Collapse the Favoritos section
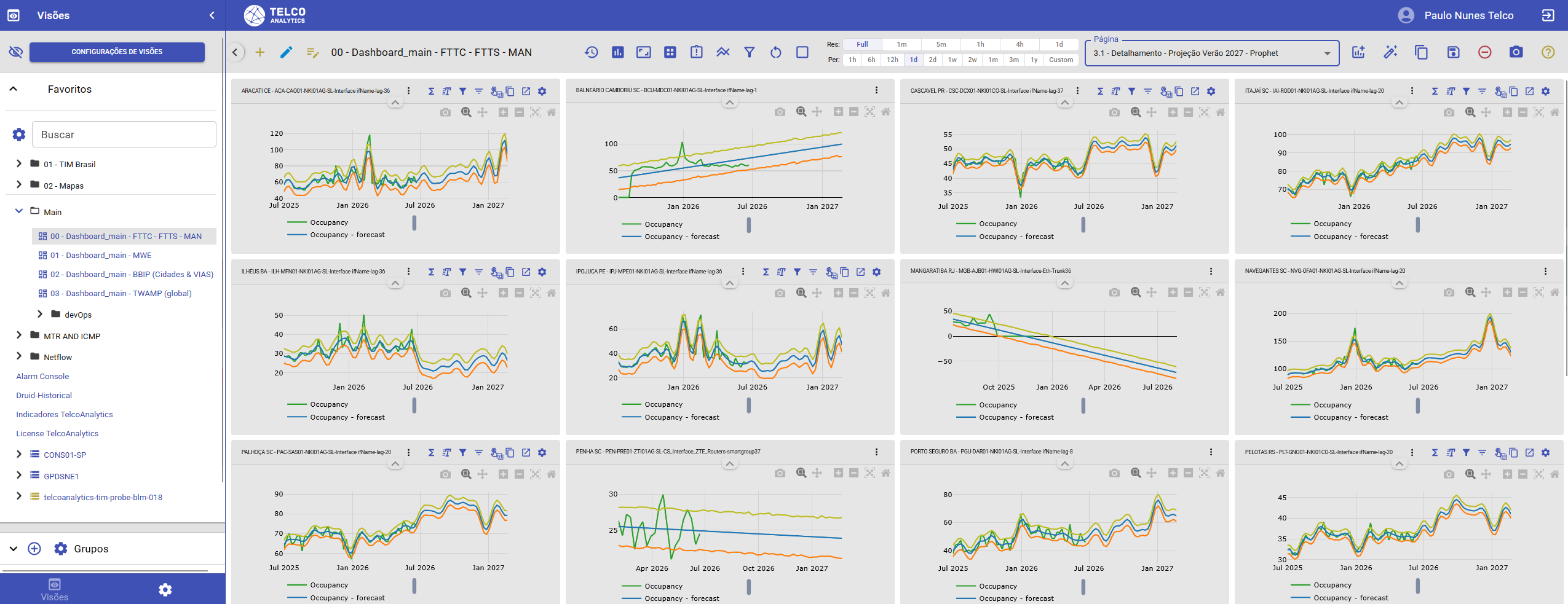Screen dimensions: 1568x604 pos(13,89)
